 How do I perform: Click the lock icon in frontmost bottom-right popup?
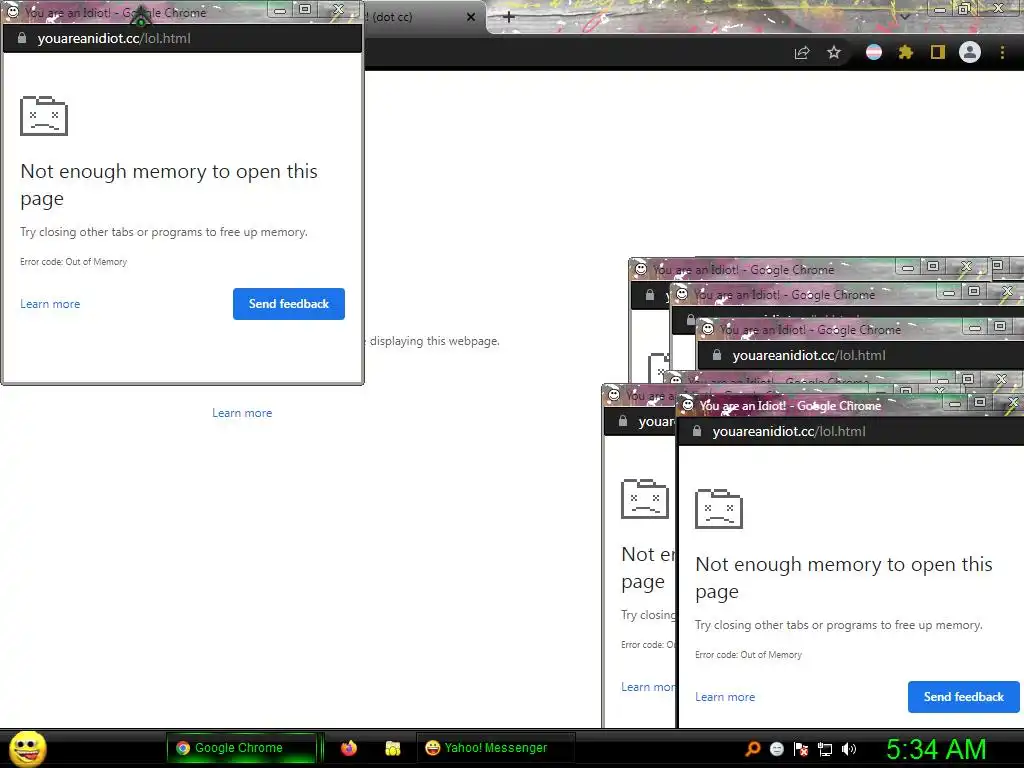pos(697,431)
